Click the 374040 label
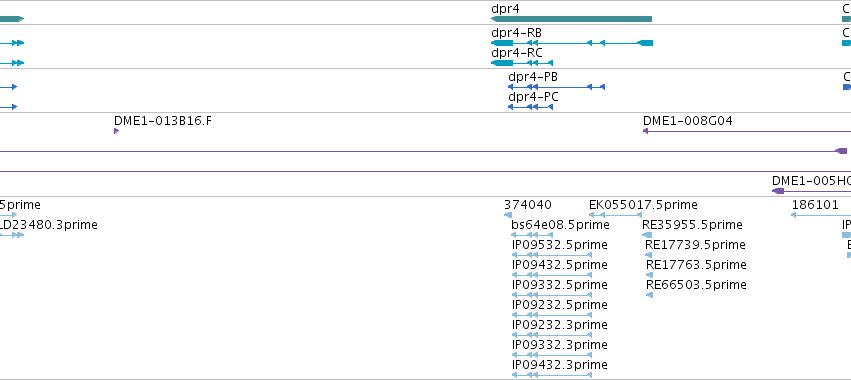 (528, 205)
